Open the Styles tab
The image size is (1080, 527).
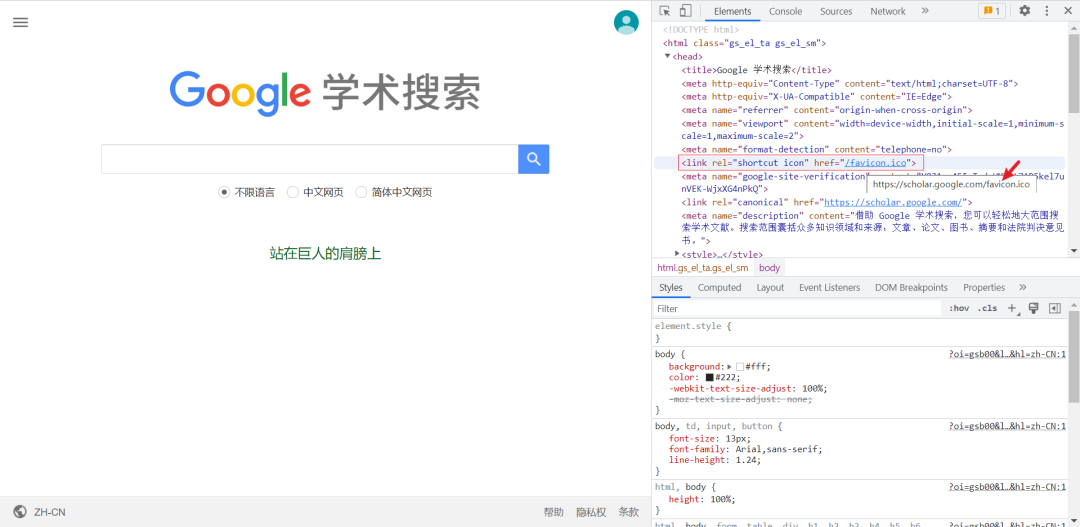coord(671,287)
